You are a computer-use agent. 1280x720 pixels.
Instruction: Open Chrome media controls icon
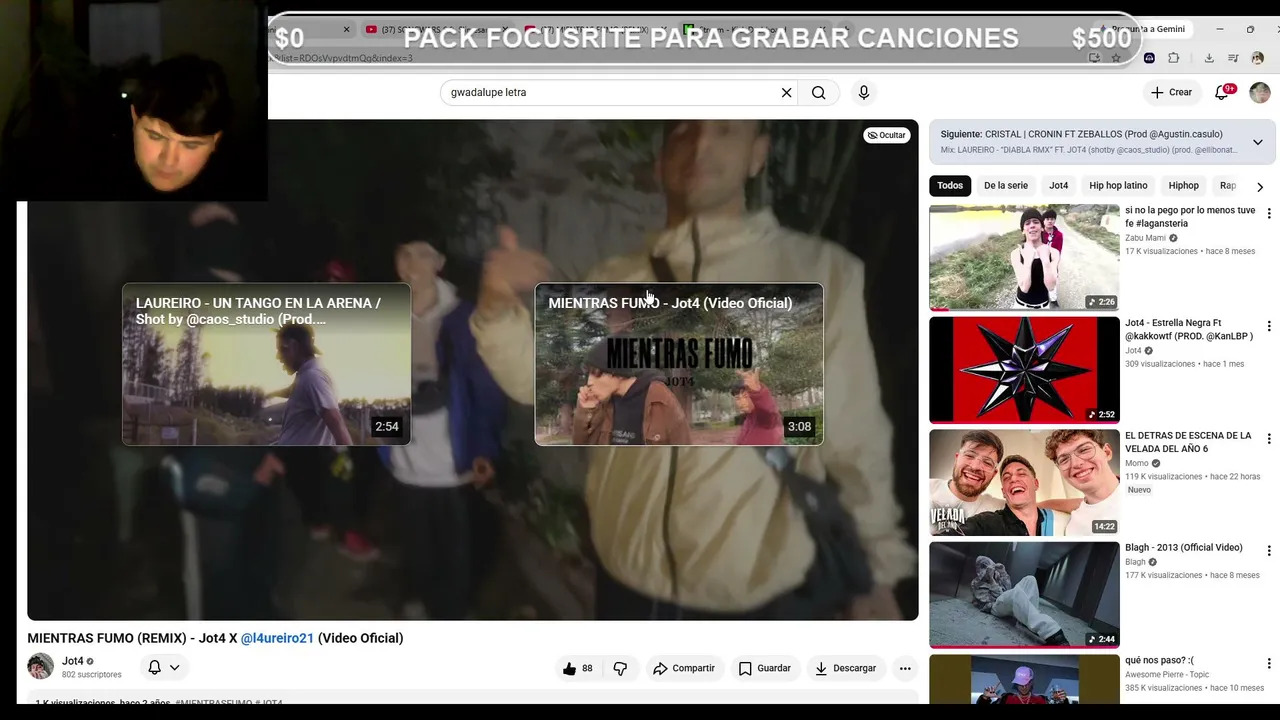tap(1233, 58)
